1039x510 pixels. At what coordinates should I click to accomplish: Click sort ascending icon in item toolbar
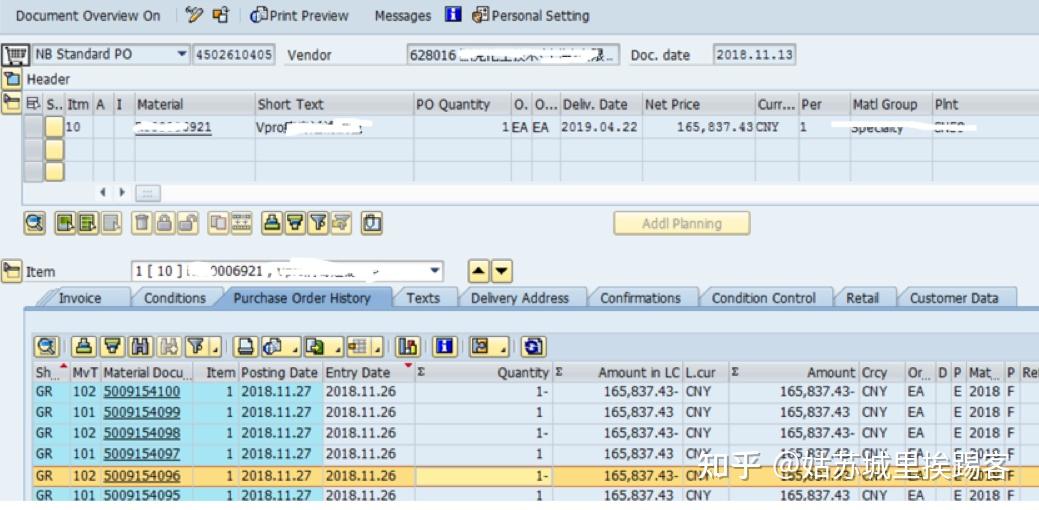pos(272,223)
